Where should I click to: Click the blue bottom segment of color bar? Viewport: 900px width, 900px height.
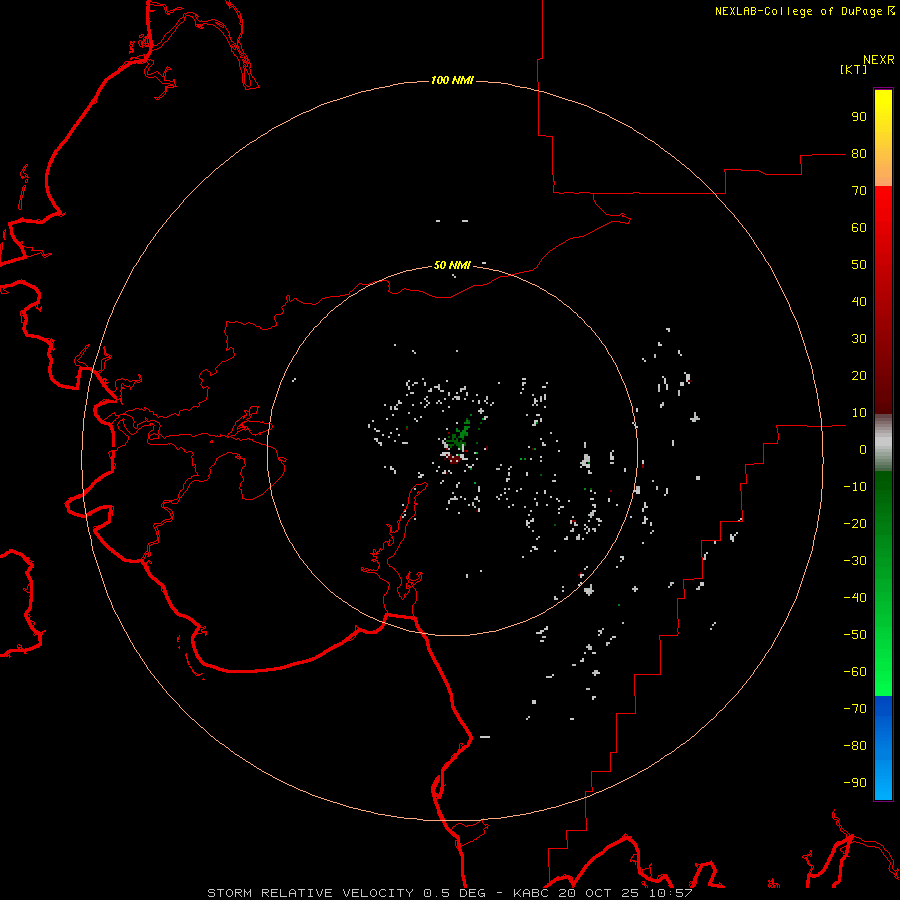tap(883, 747)
